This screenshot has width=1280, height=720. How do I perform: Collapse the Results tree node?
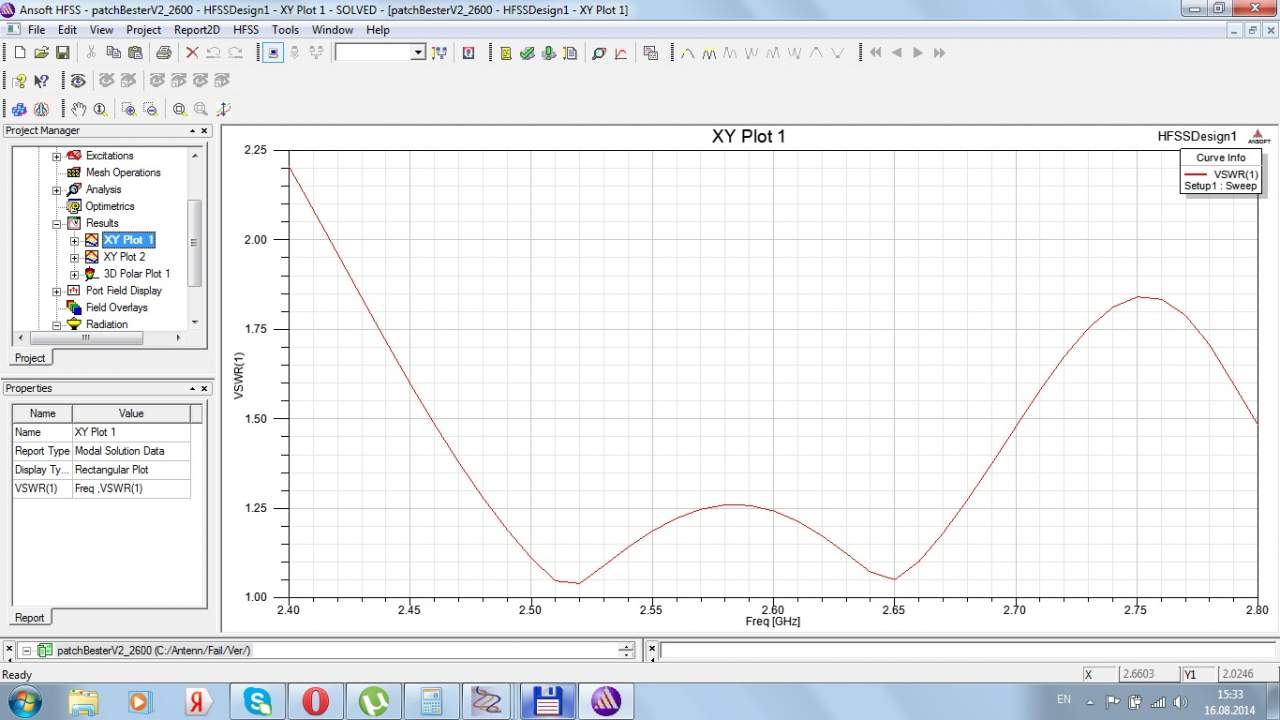click(x=57, y=224)
